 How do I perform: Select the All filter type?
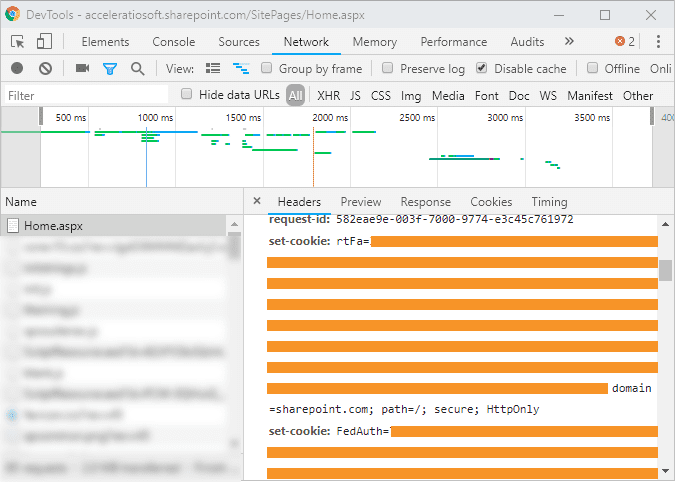295,95
